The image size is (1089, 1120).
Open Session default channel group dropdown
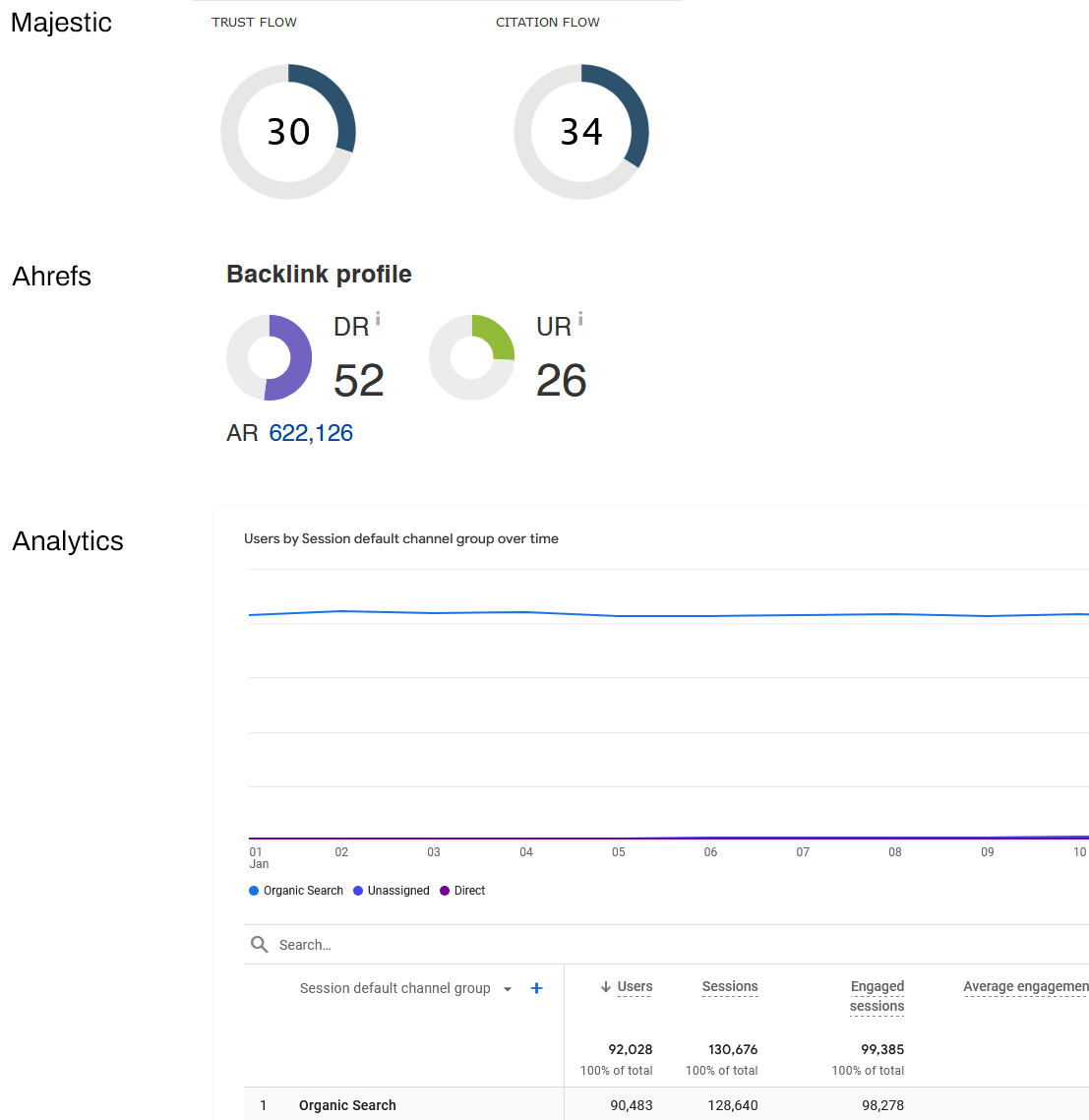pyautogui.click(x=508, y=989)
